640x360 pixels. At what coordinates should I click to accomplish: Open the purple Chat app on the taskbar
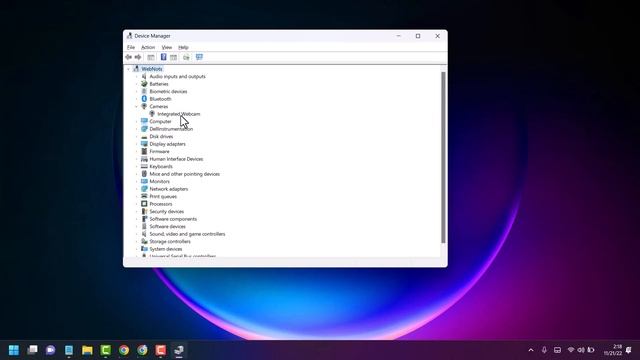pos(51,350)
